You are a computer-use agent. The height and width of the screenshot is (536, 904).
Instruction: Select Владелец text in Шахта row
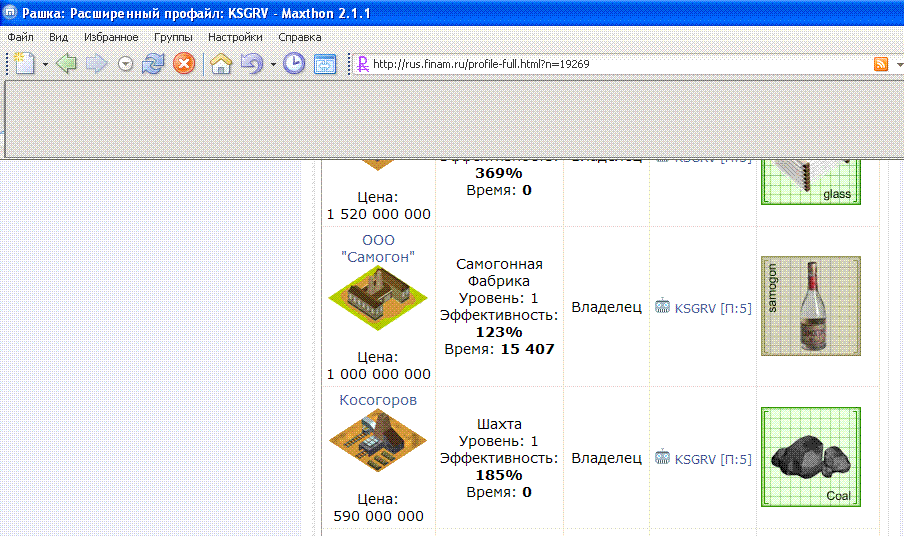coord(607,458)
